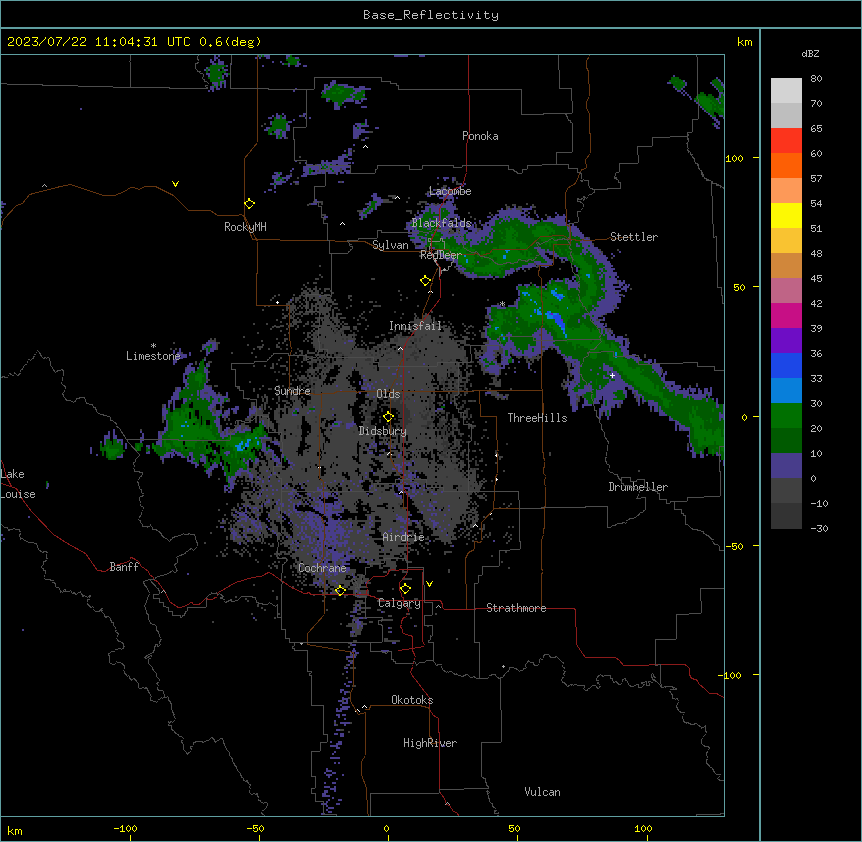The height and width of the screenshot is (842, 862).
Task: Click the Strathmore town label
Action: coord(516,608)
